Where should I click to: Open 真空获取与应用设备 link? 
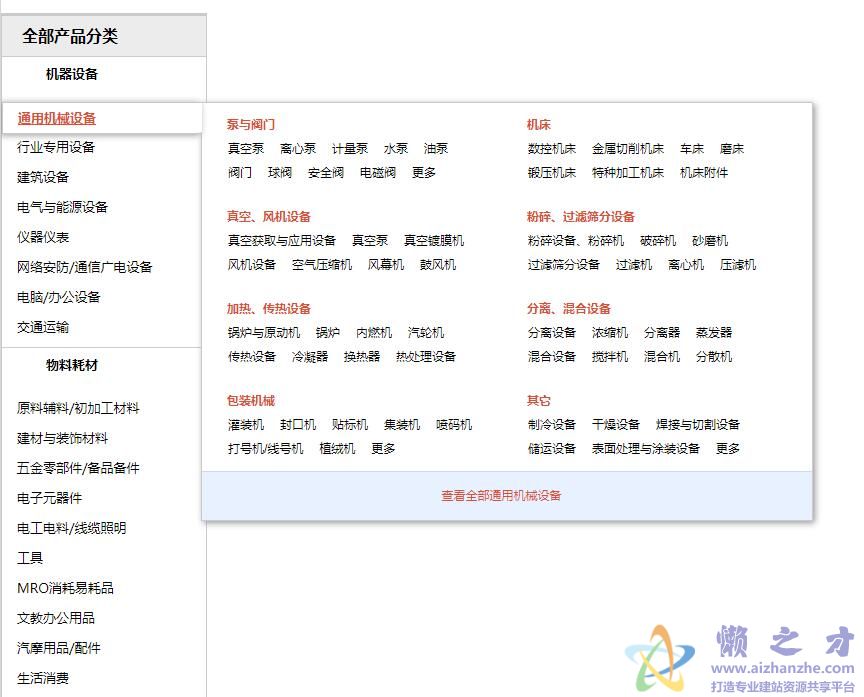[282, 241]
